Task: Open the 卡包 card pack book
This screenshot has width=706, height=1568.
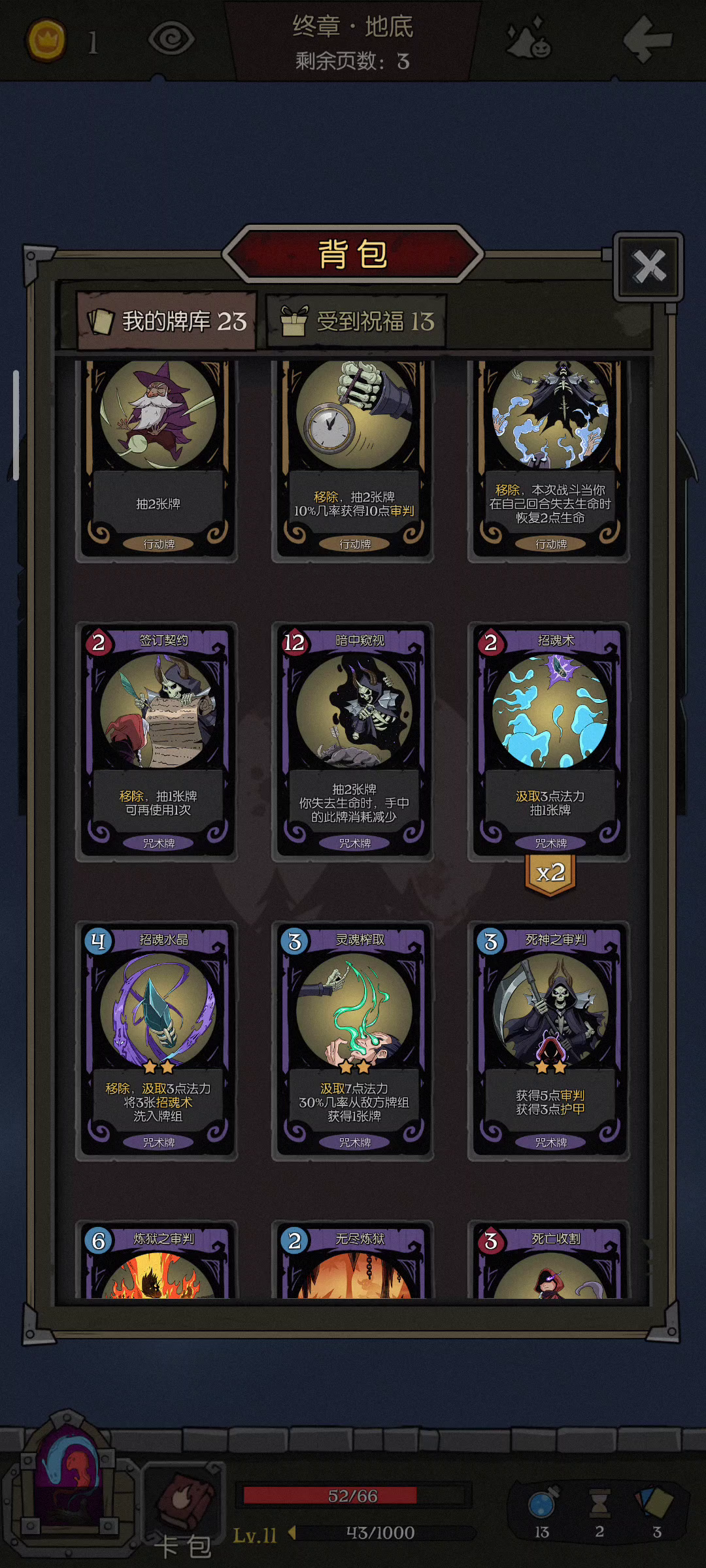Action: pyautogui.click(x=184, y=1509)
